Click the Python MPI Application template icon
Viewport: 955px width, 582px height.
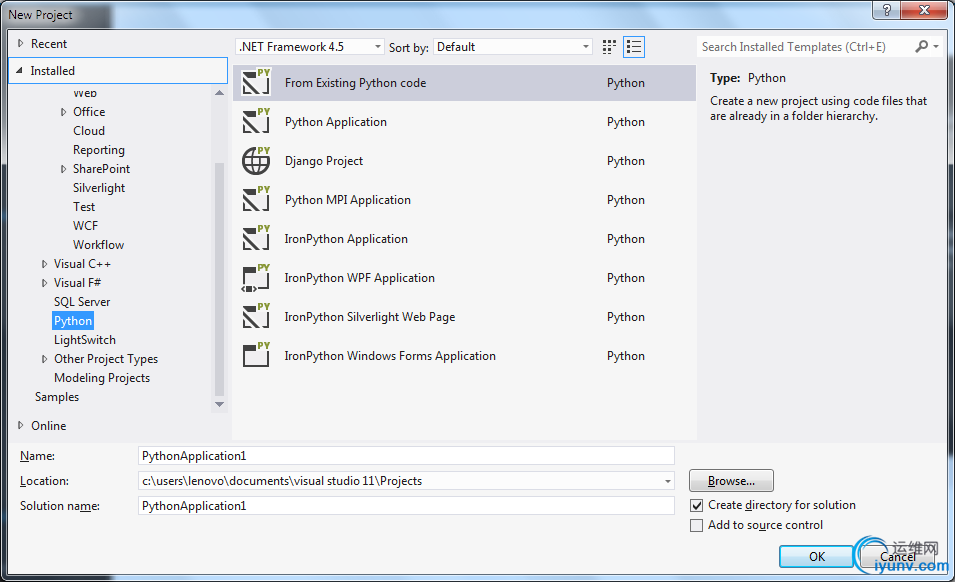[x=256, y=199]
